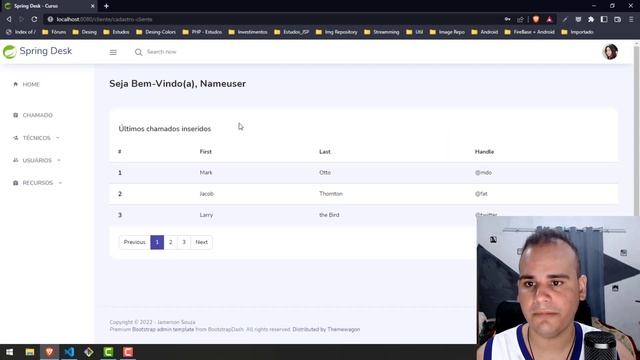Click the page vertical scrollbar
Image resolution: width=640 pixels, height=360 pixels.
[x=636, y=131]
